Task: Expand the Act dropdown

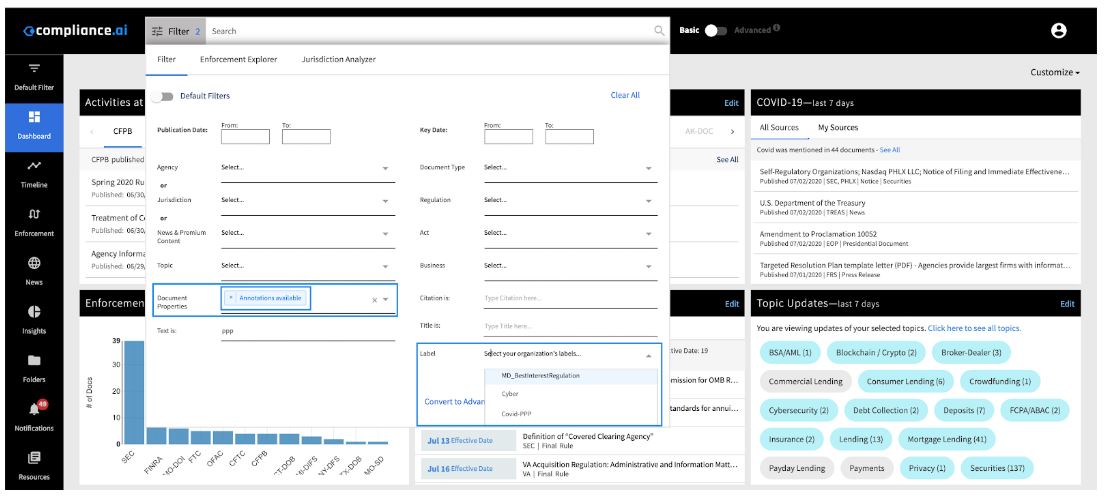Action: coord(648,234)
